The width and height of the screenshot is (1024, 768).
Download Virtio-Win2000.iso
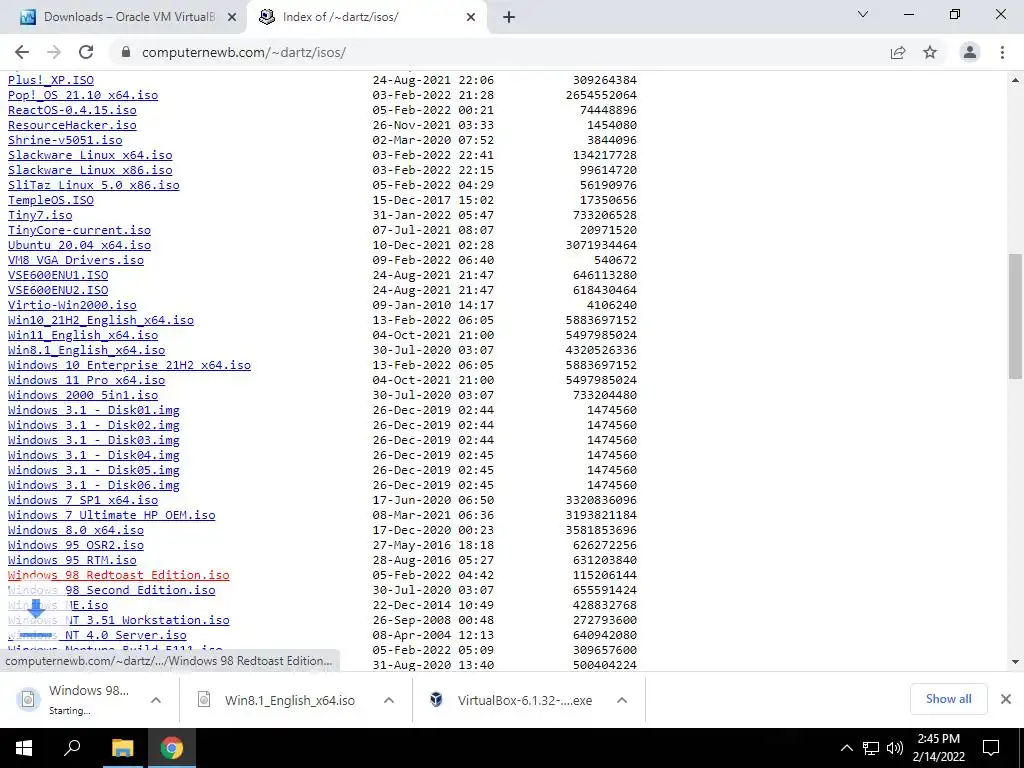click(x=72, y=305)
